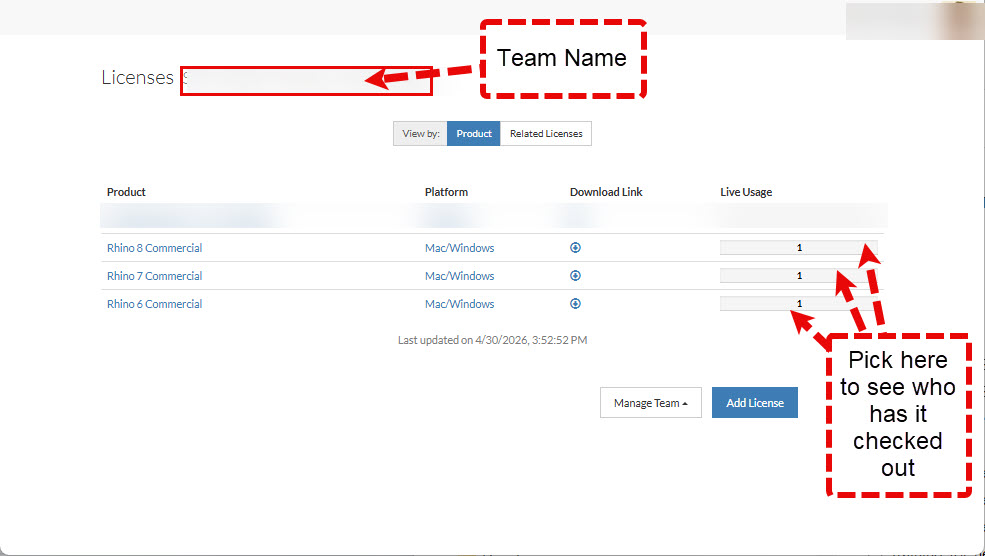Click the Live Usage column header

pyautogui.click(x=746, y=192)
